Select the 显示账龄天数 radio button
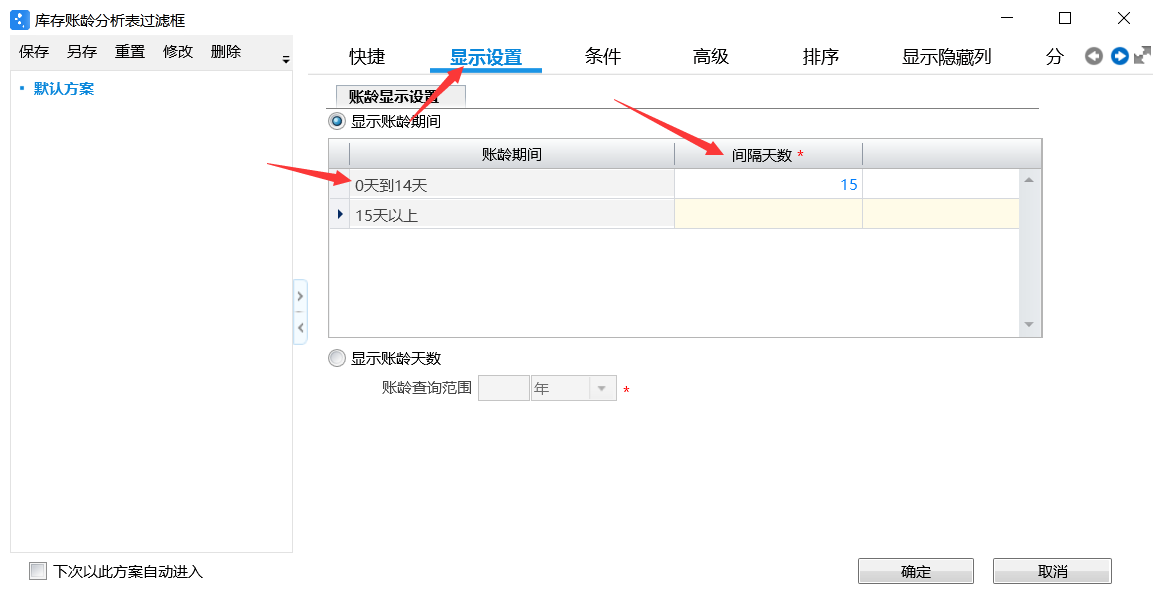The width and height of the screenshot is (1163, 599). (x=337, y=359)
